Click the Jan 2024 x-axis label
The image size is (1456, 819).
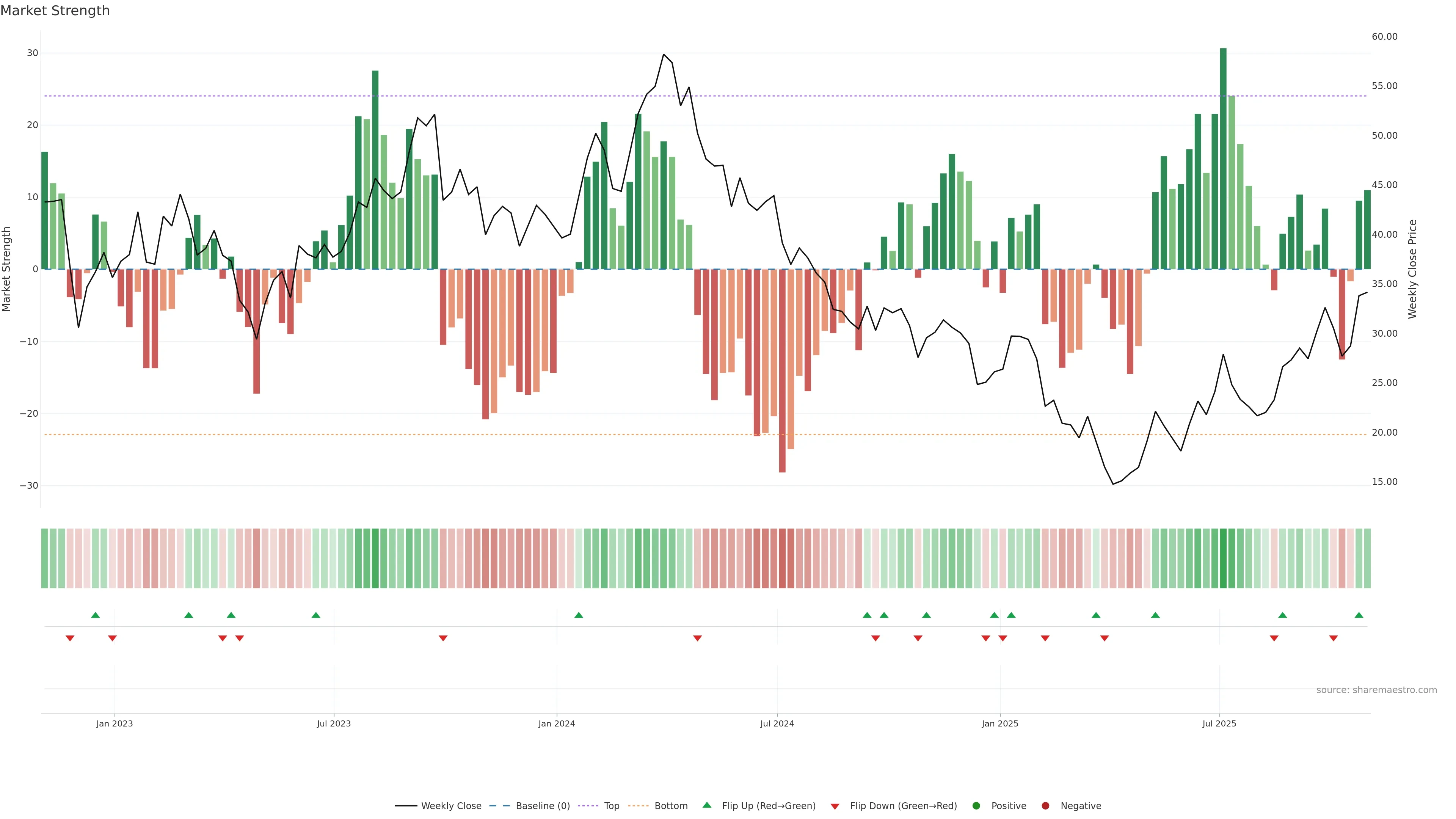coord(556,723)
